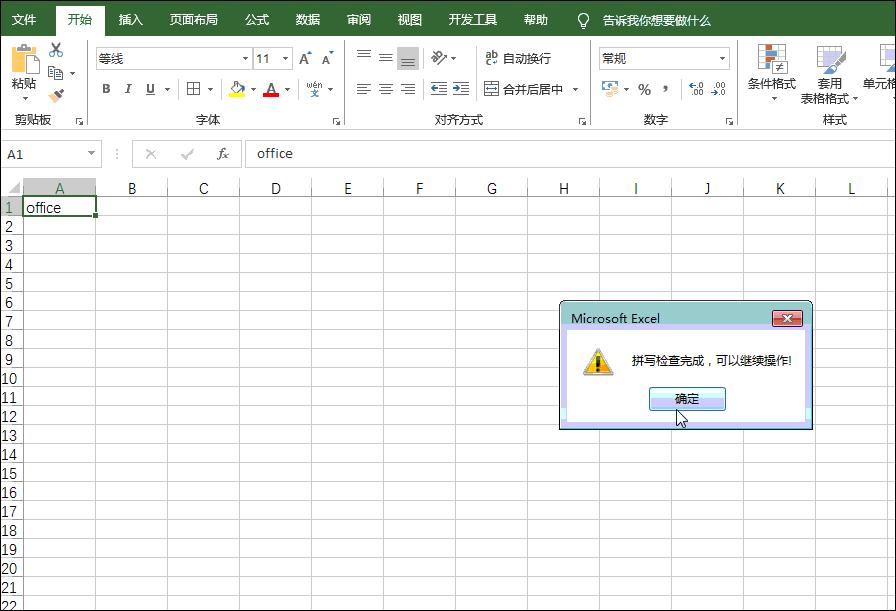Toggle bold formatting
Viewport: 896px width, 611px height.
pos(104,89)
